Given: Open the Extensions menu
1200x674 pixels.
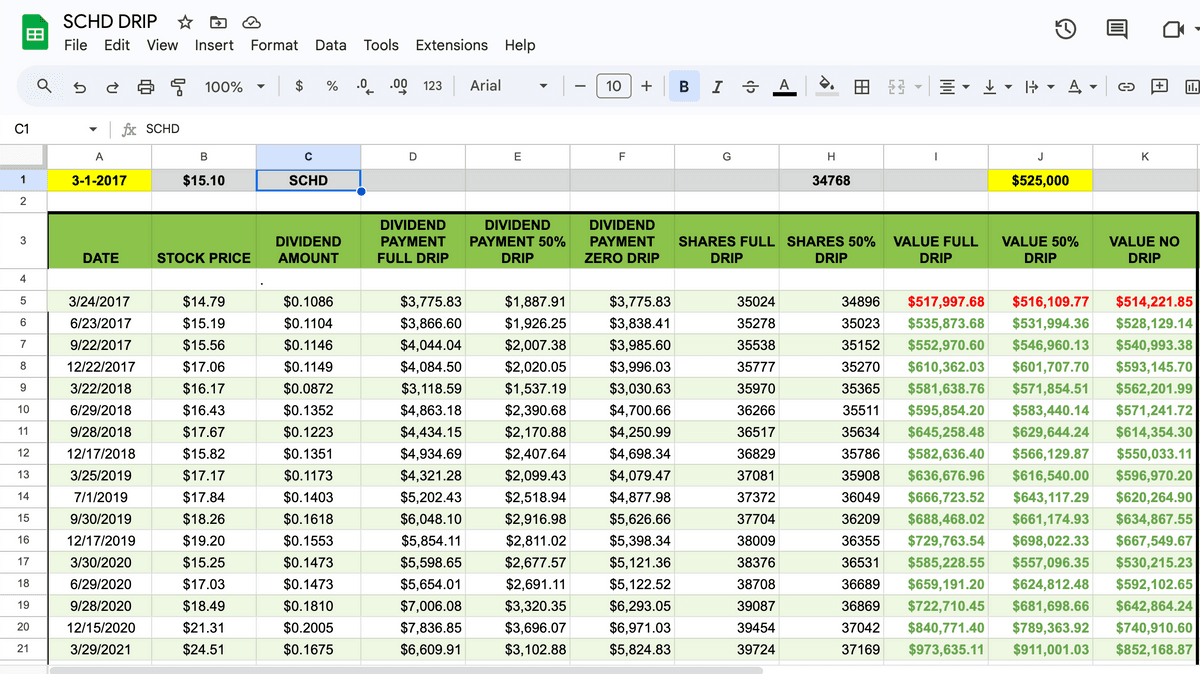Looking at the screenshot, I should 451,45.
